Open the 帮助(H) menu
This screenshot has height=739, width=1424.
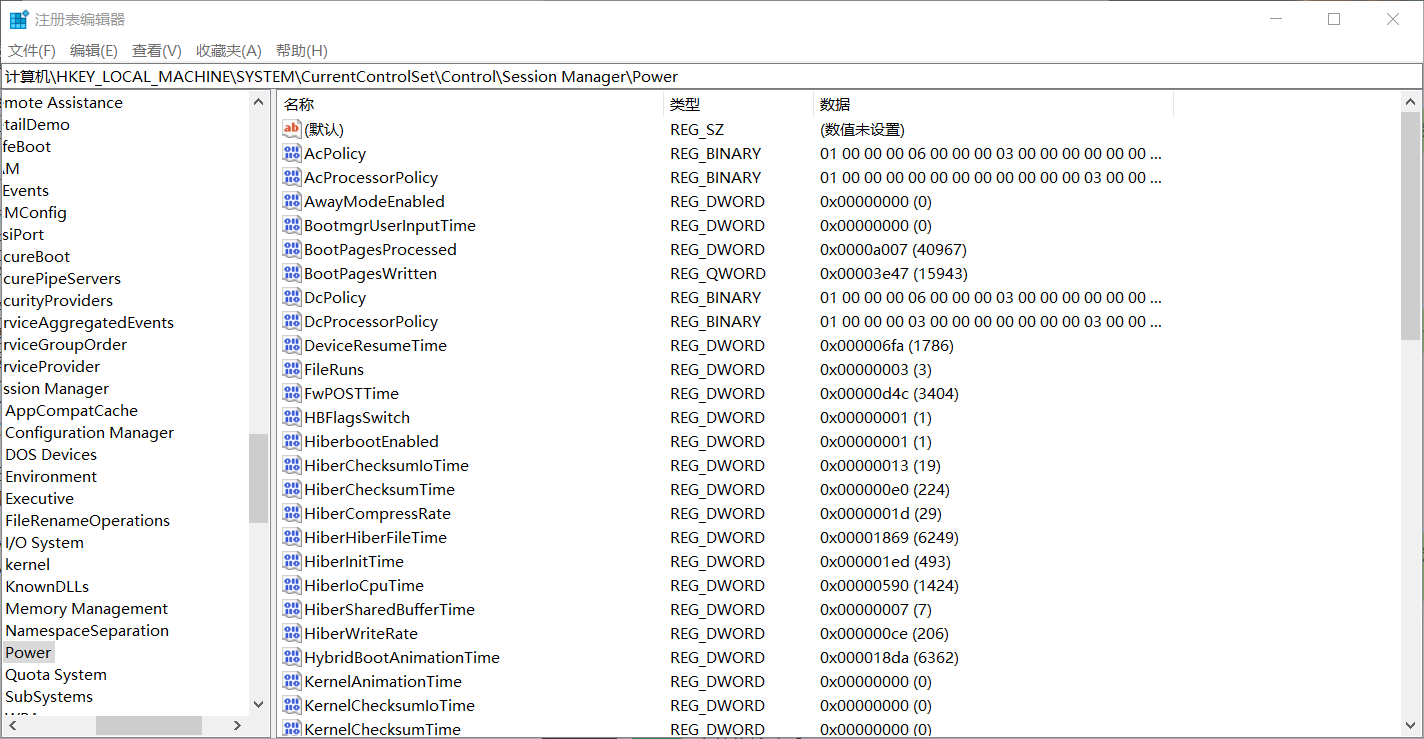(x=302, y=50)
